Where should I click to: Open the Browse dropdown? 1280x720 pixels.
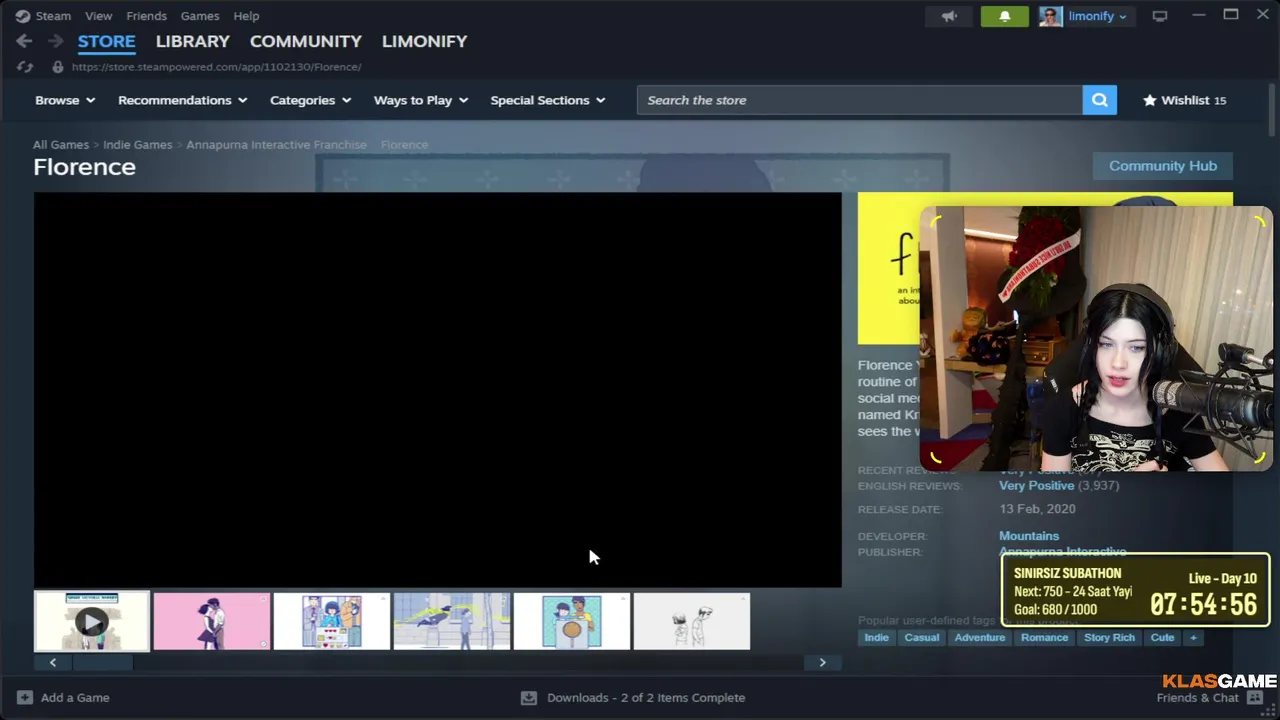pos(65,100)
